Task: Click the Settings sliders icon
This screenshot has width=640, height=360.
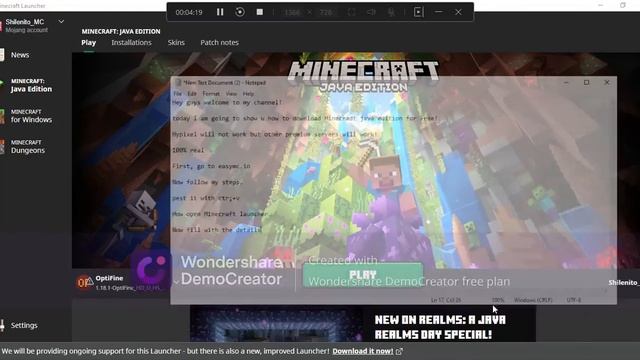Action: pyautogui.click(x=2, y=325)
